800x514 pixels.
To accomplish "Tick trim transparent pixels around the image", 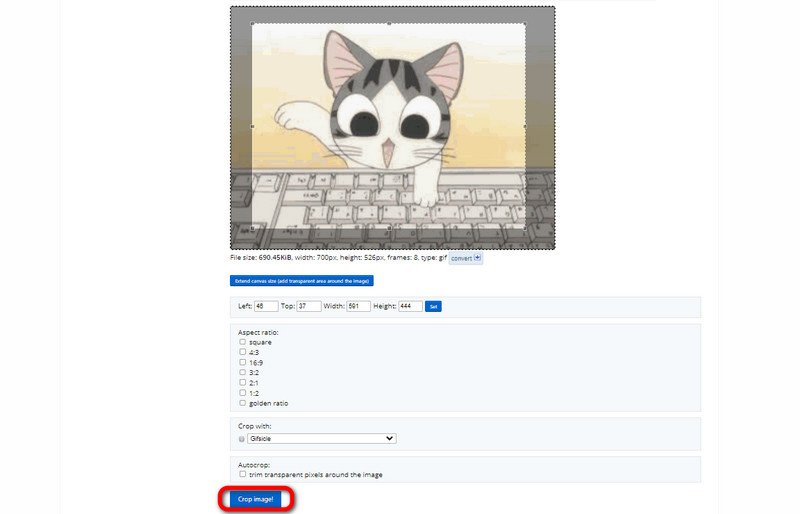I will [242, 474].
